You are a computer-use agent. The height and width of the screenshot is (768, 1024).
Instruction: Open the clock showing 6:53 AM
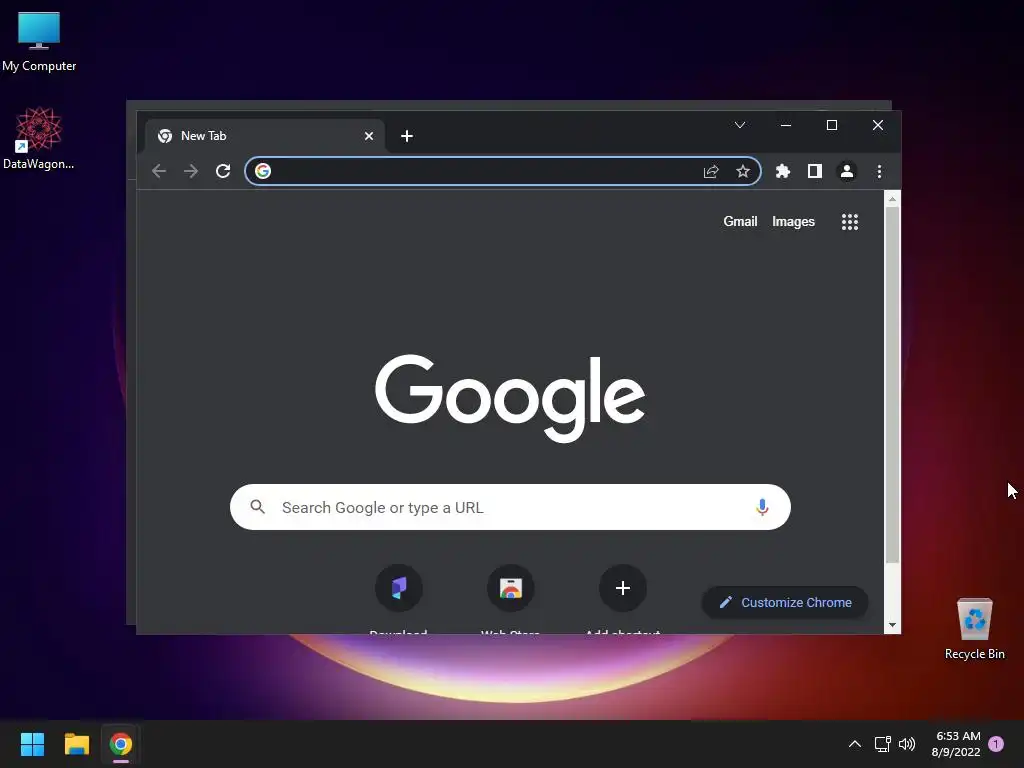957,744
